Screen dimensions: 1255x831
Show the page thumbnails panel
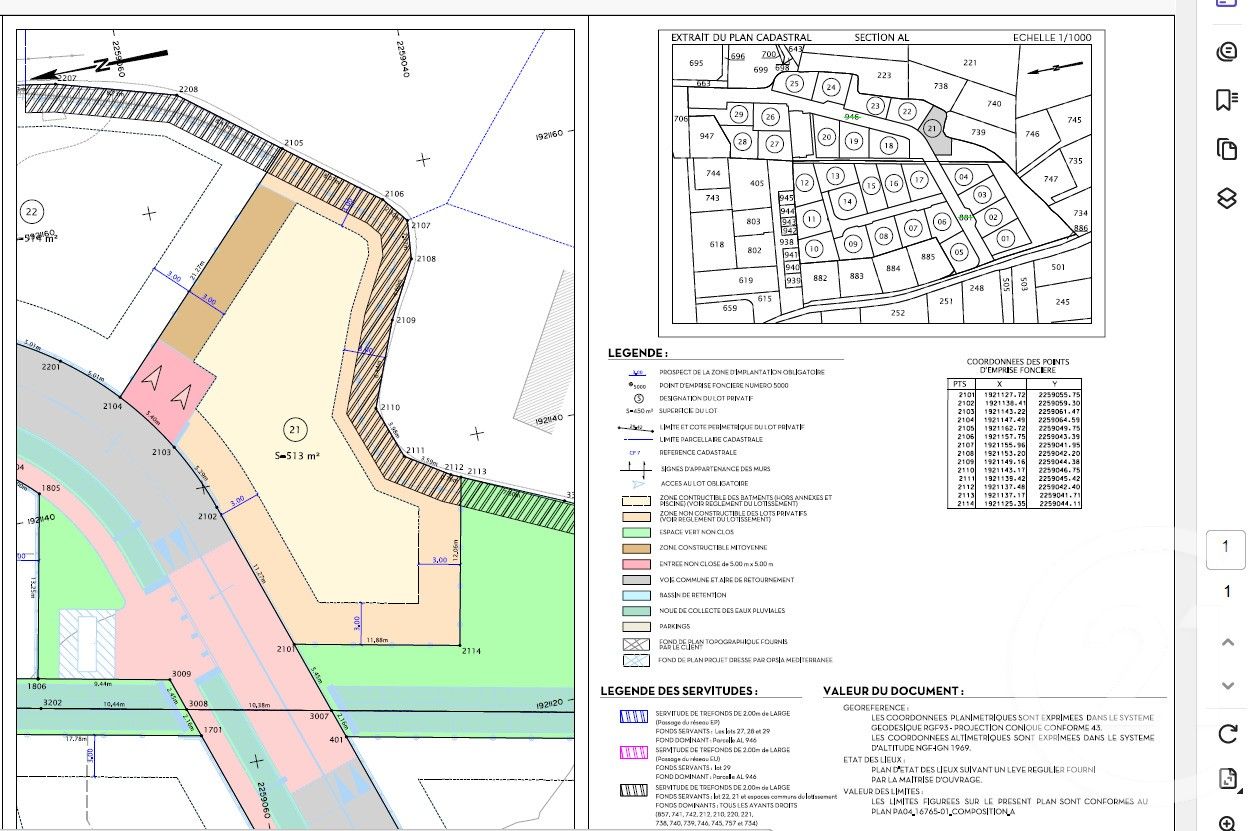tap(1227, 149)
